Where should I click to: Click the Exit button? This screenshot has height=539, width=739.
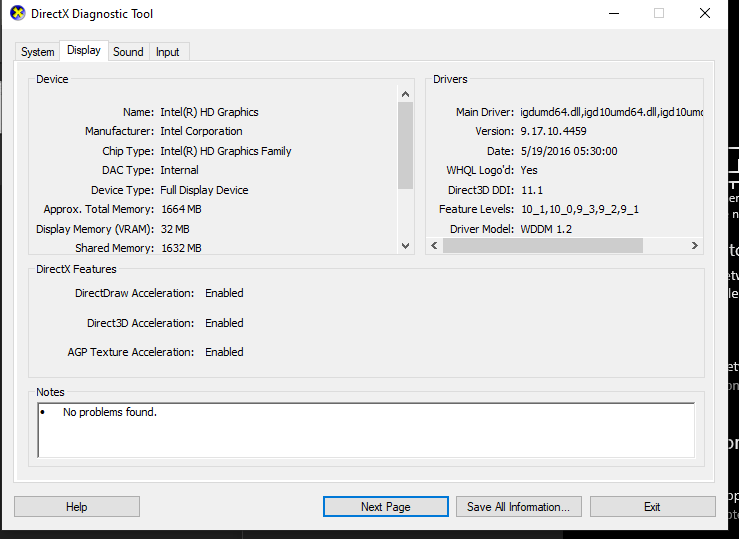pyautogui.click(x=652, y=506)
